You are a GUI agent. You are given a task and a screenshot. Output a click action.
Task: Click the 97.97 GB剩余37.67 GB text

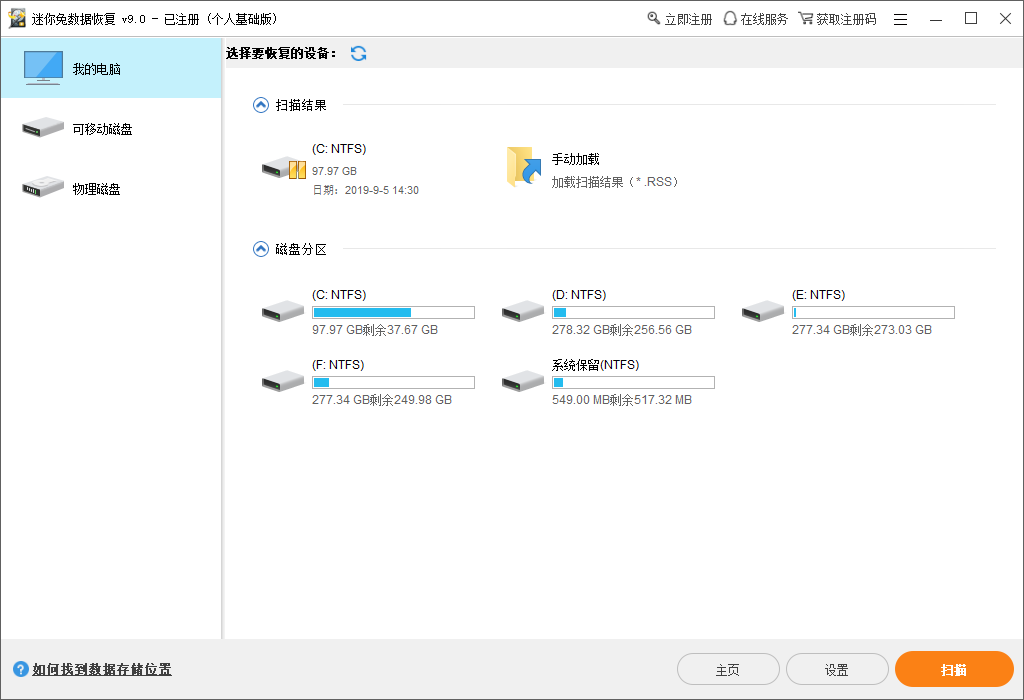[375, 330]
